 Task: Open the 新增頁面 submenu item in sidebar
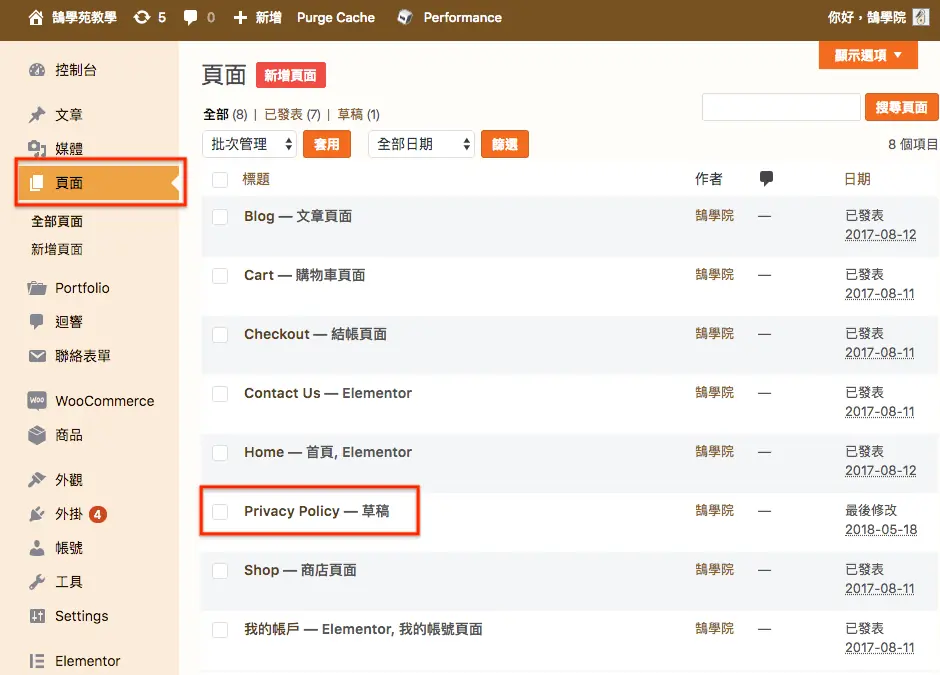[x=57, y=249]
